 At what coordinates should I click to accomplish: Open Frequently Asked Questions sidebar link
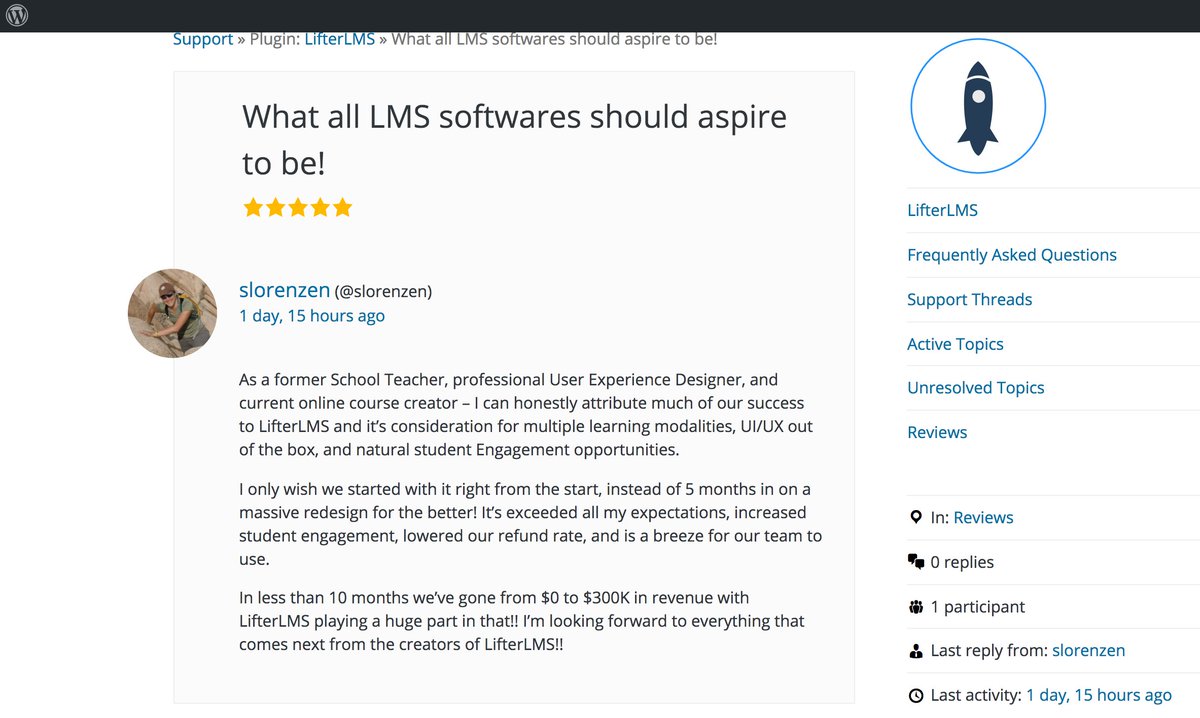1012,255
